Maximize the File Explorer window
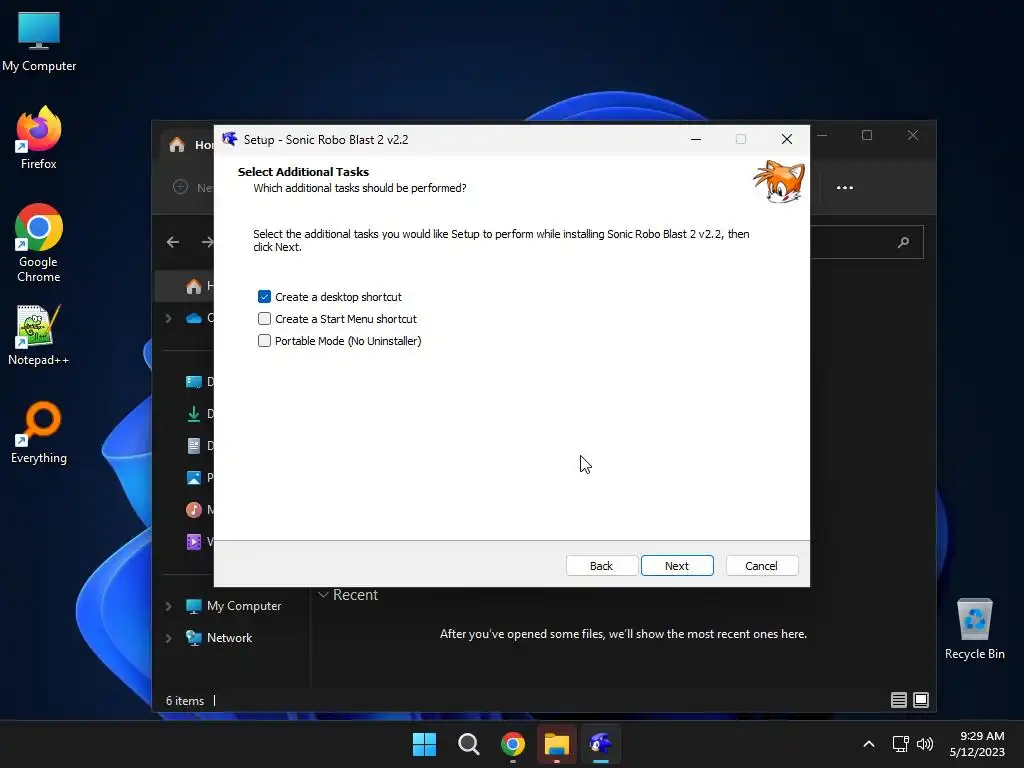1024x768 pixels. point(867,135)
